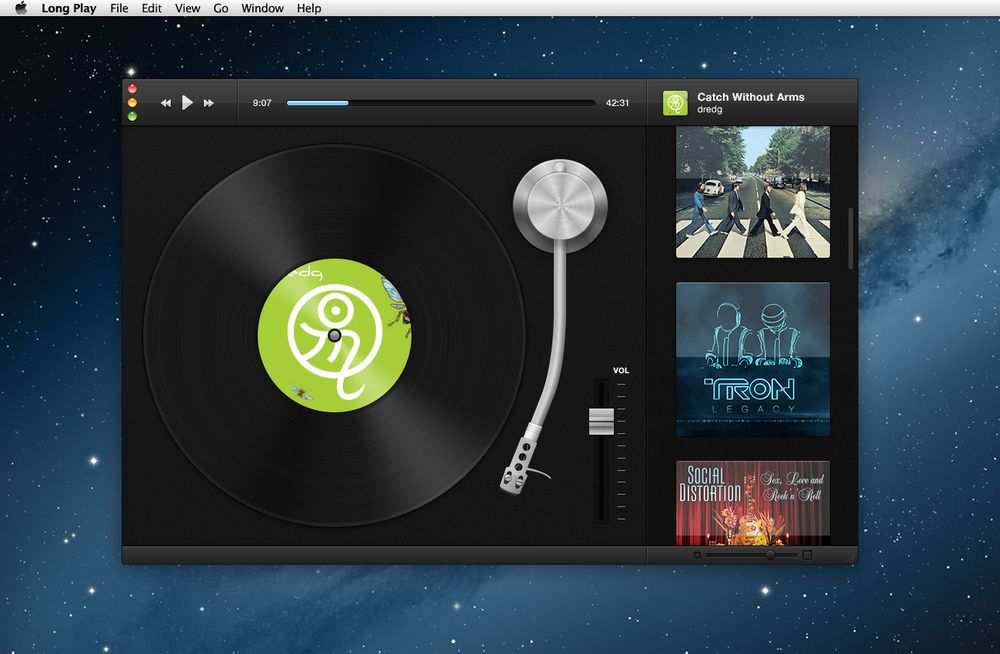This screenshot has height=654, width=1000.
Task: Click the fast-forward button
Action: pos(209,103)
